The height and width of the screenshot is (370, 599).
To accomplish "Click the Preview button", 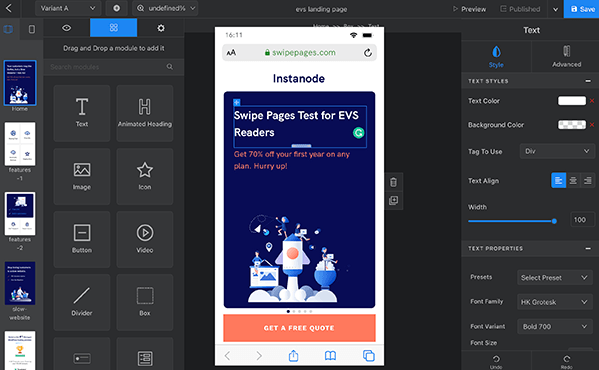I will coord(469,9).
